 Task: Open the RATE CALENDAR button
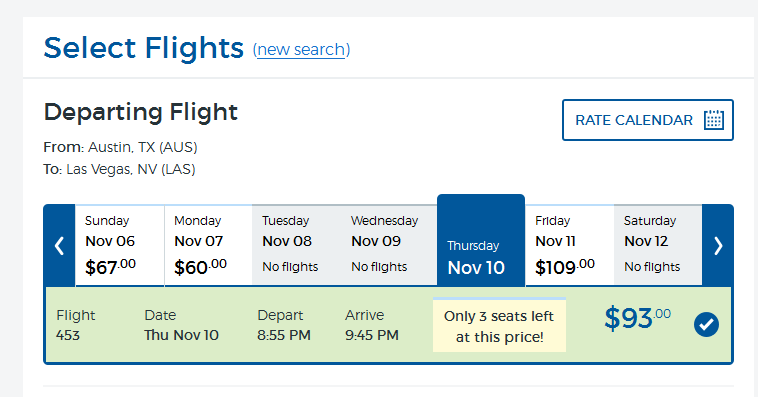tap(648, 120)
